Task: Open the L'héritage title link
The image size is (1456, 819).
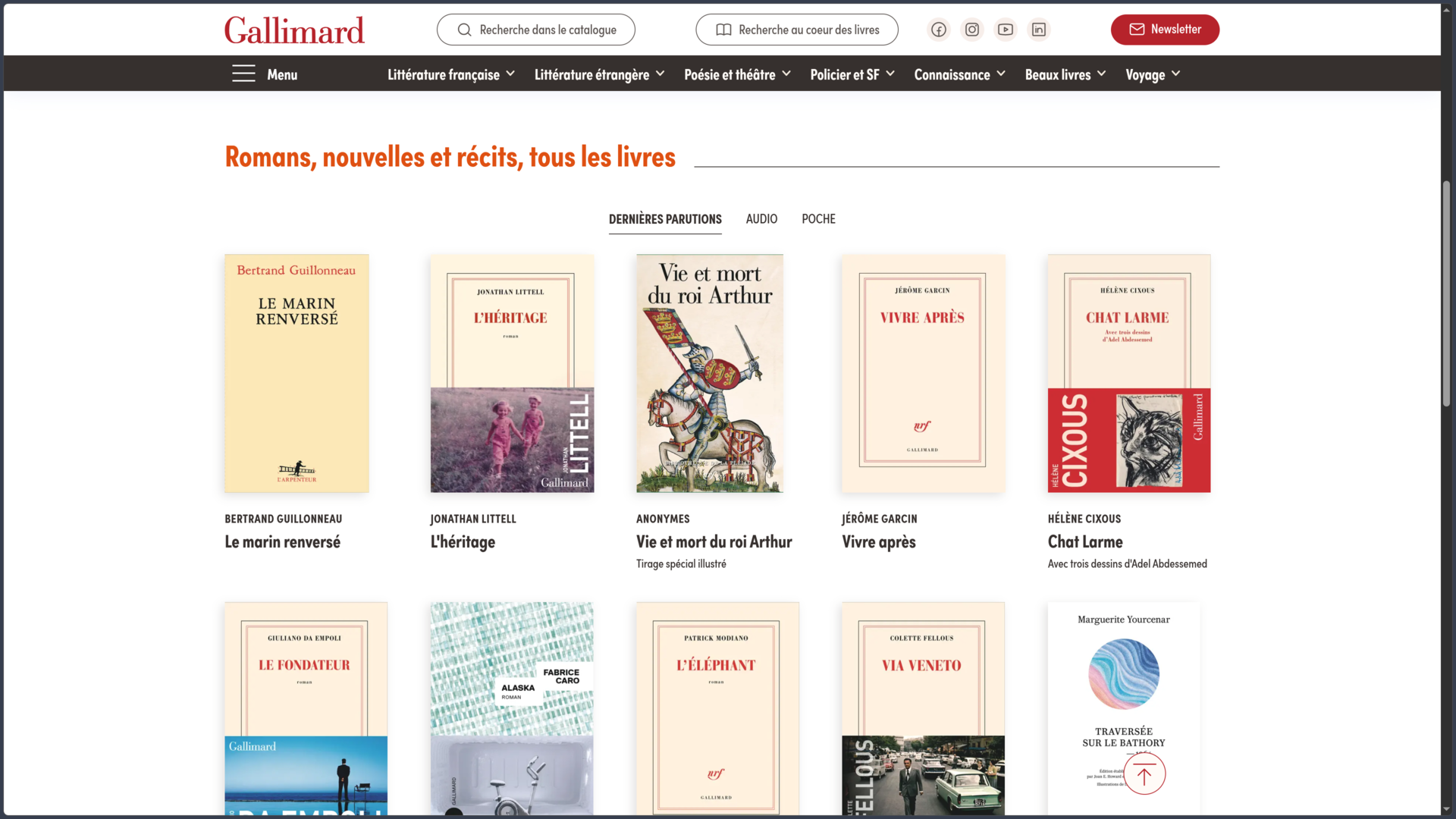Action: click(x=463, y=542)
